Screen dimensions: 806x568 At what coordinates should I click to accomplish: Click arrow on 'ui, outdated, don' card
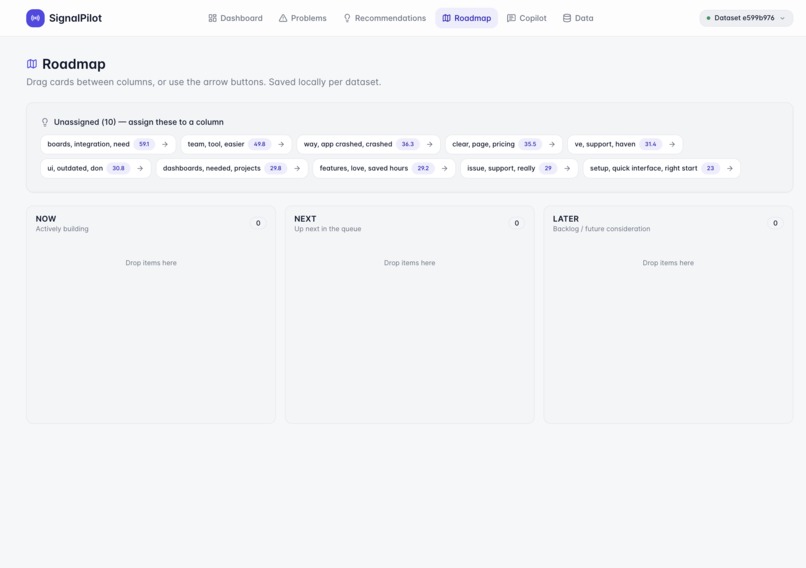[140, 169]
